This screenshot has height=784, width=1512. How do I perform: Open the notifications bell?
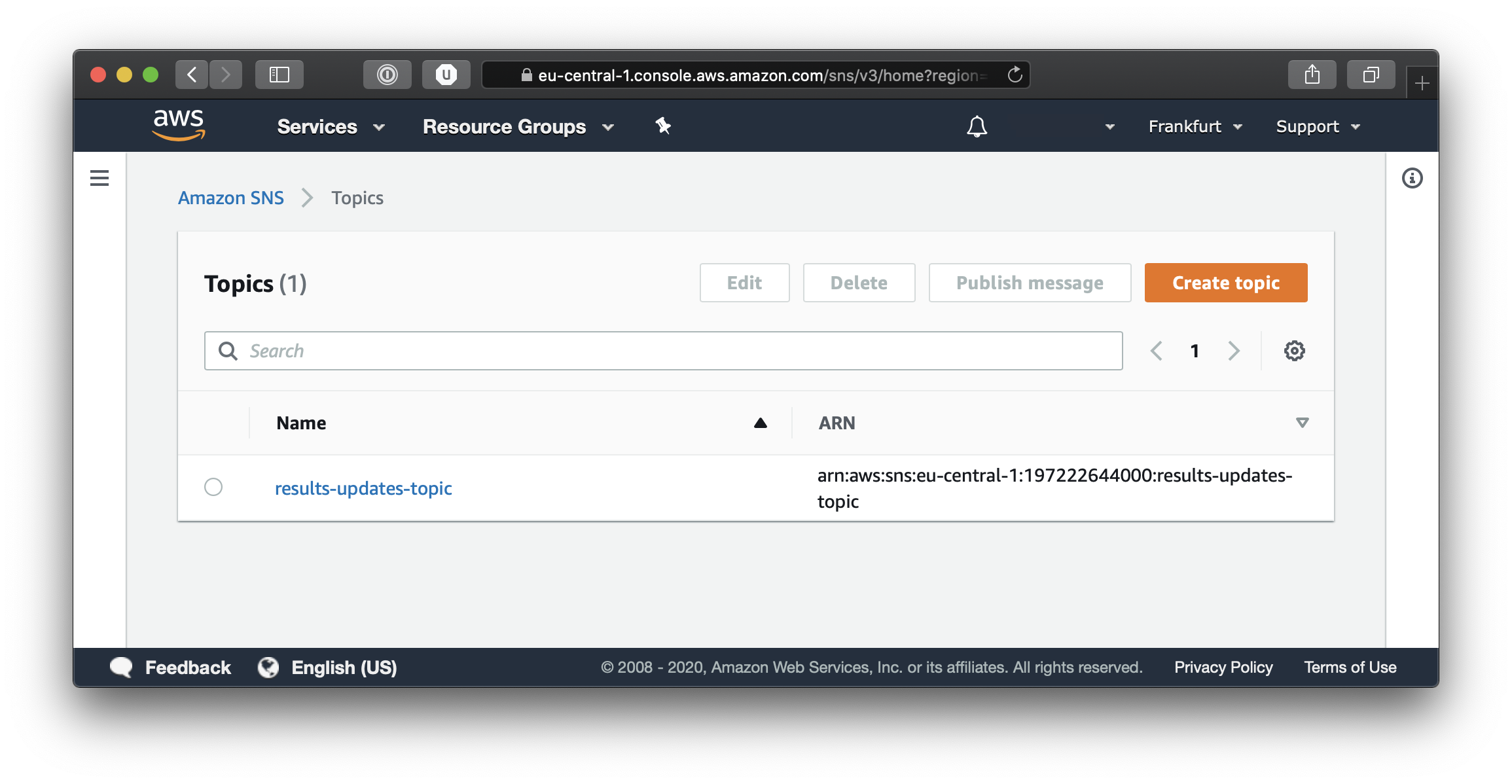(977, 126)
